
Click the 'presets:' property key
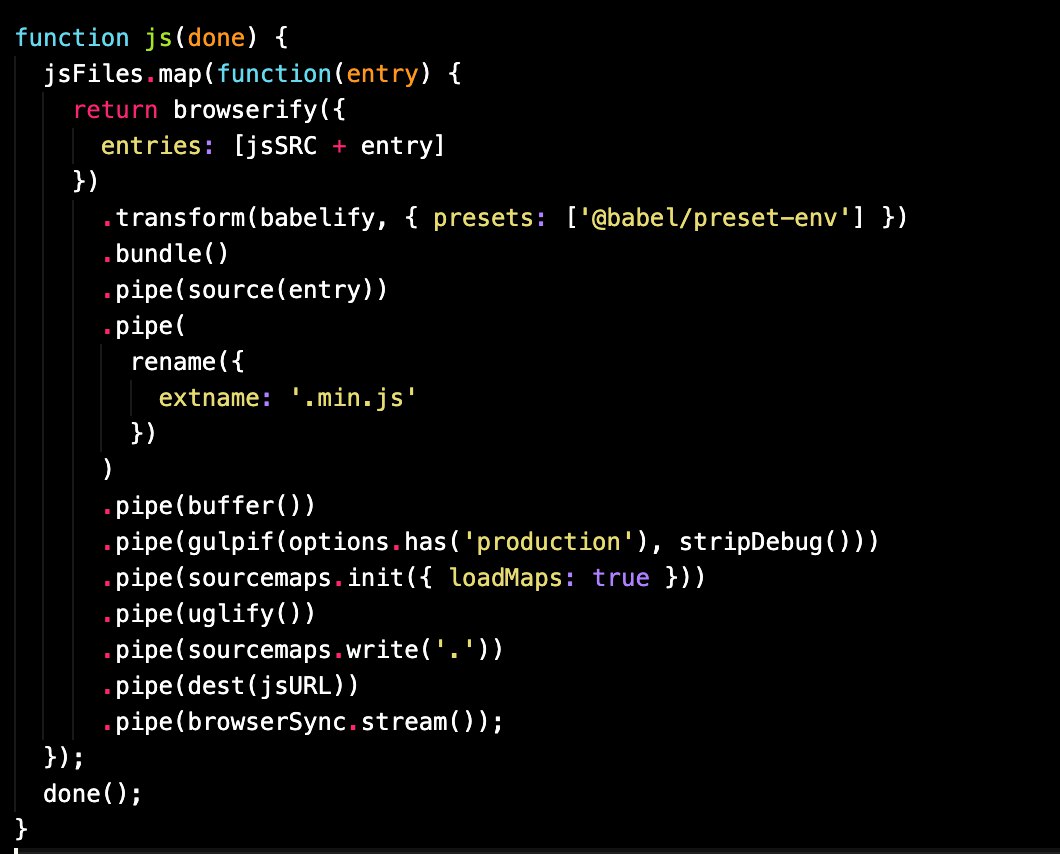pos(489,218)
